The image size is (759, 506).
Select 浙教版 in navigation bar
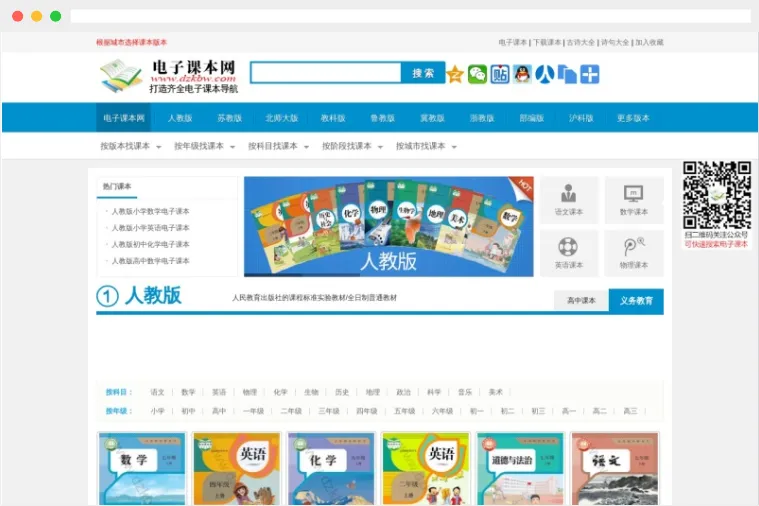tap(482, 118)
